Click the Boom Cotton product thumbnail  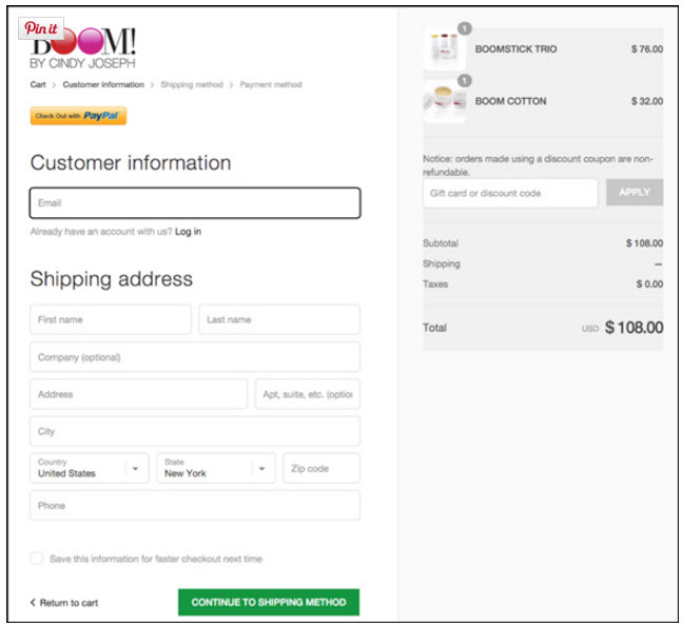coord(444,101)
